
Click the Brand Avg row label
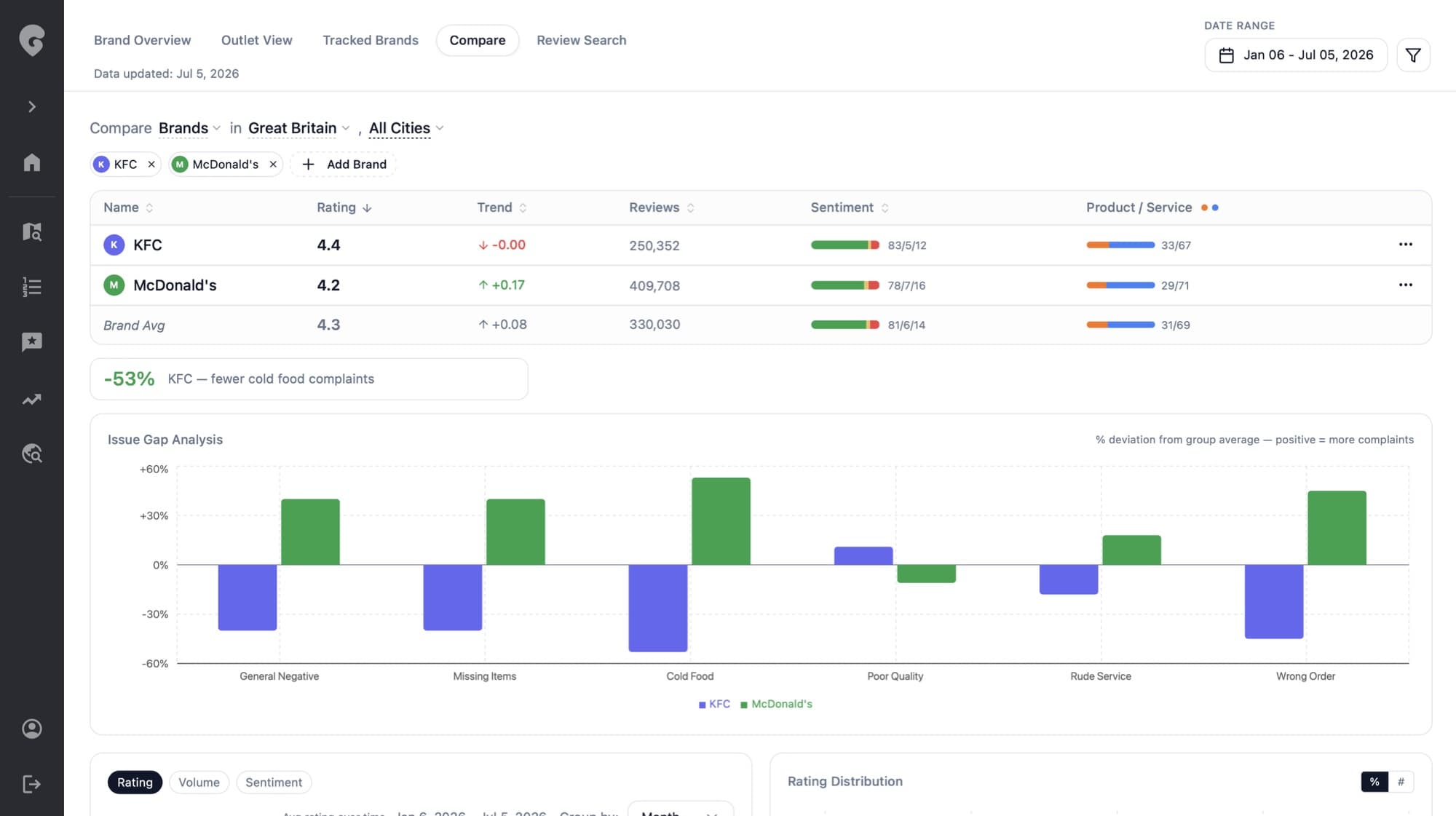point(134,325)
